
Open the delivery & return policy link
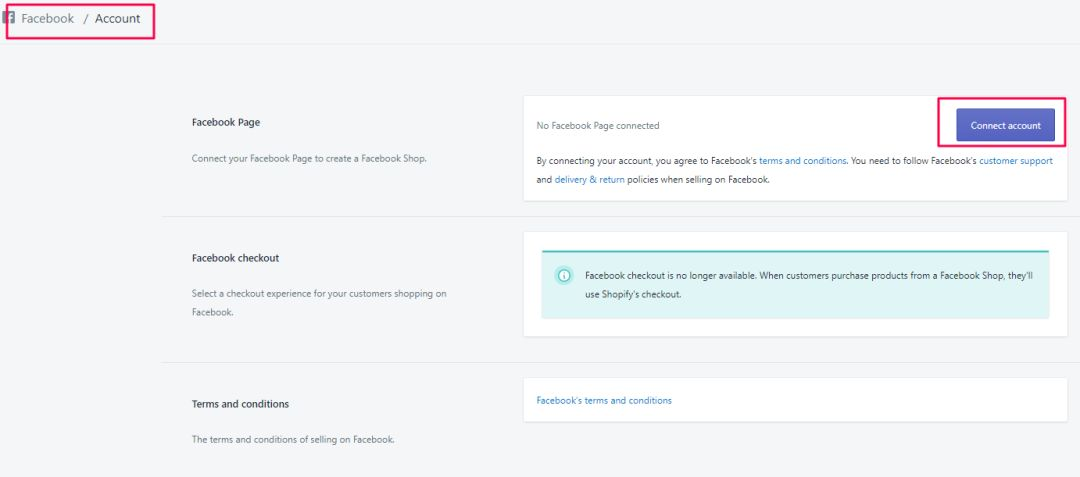[590, 180]
